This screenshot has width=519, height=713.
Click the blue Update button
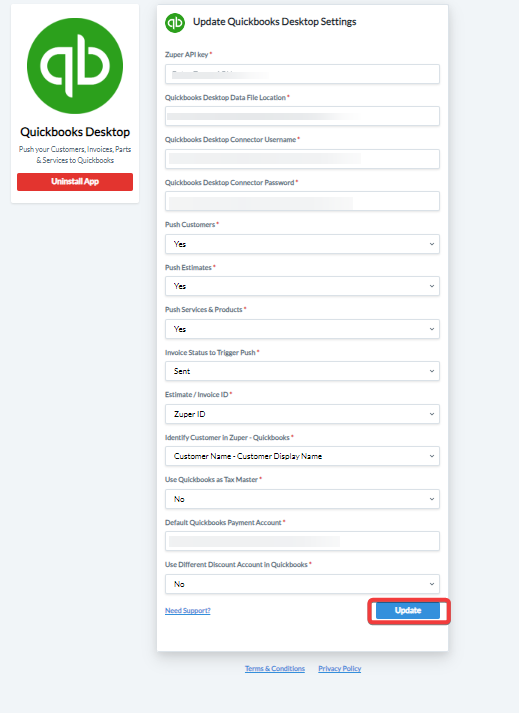click(408, 610)
